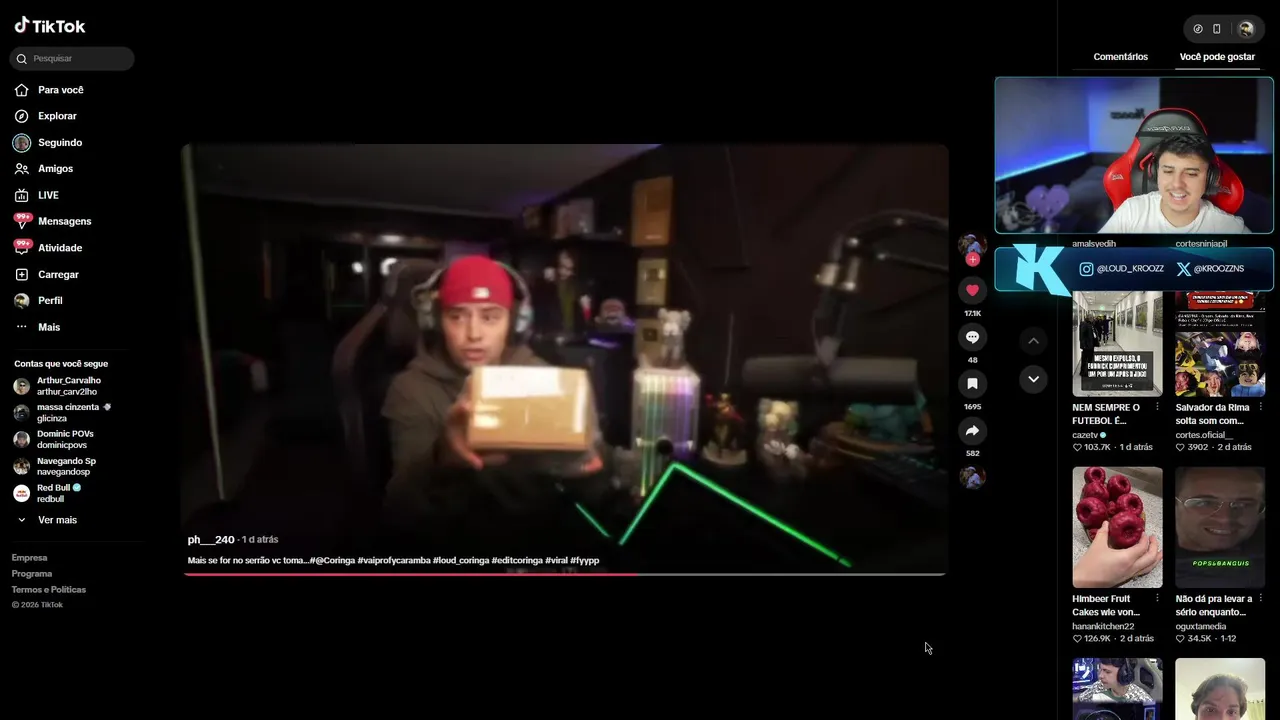Share the video with the arrow icon

coord(972,431)
